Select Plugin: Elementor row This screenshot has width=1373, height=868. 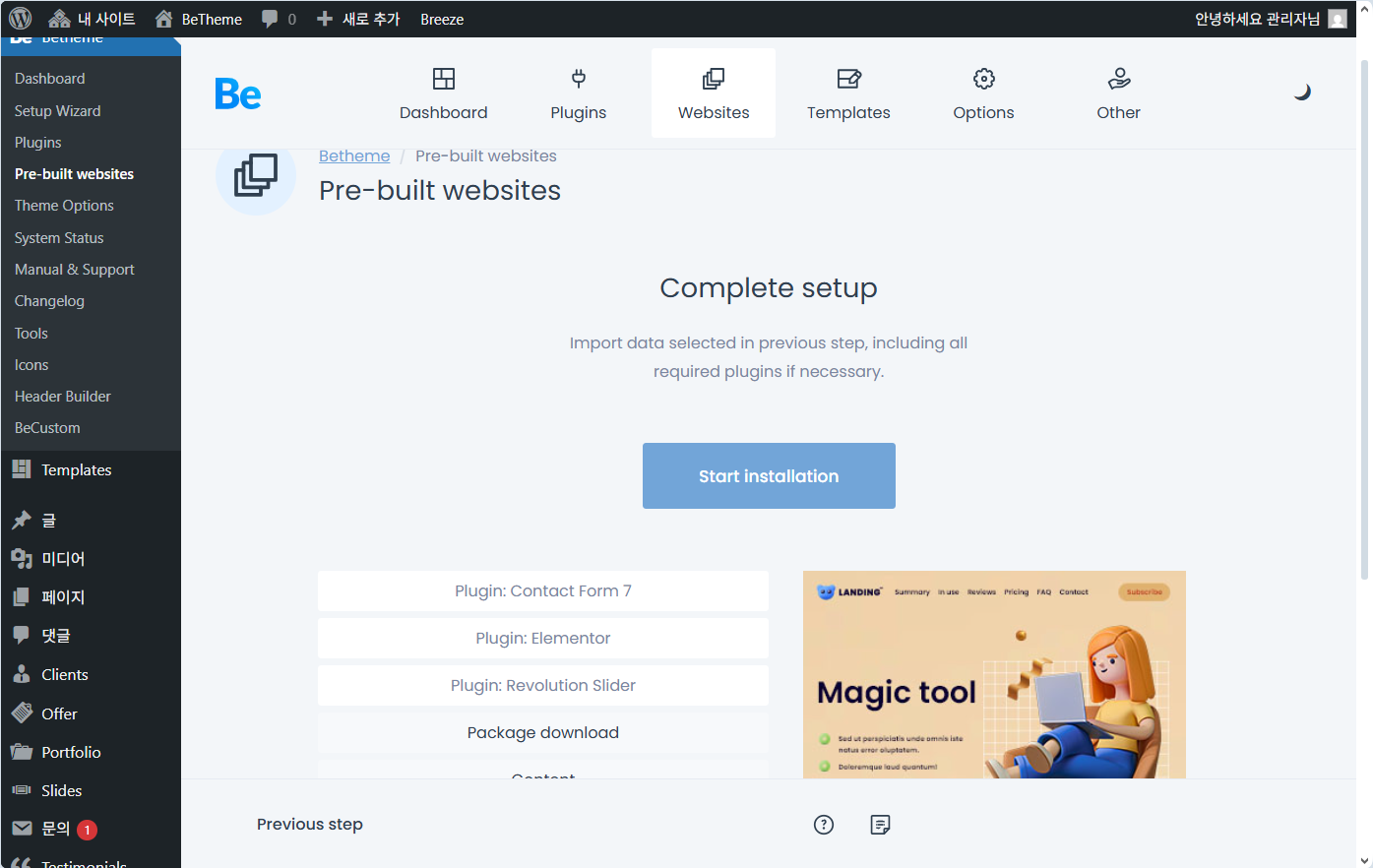point(543,638)
